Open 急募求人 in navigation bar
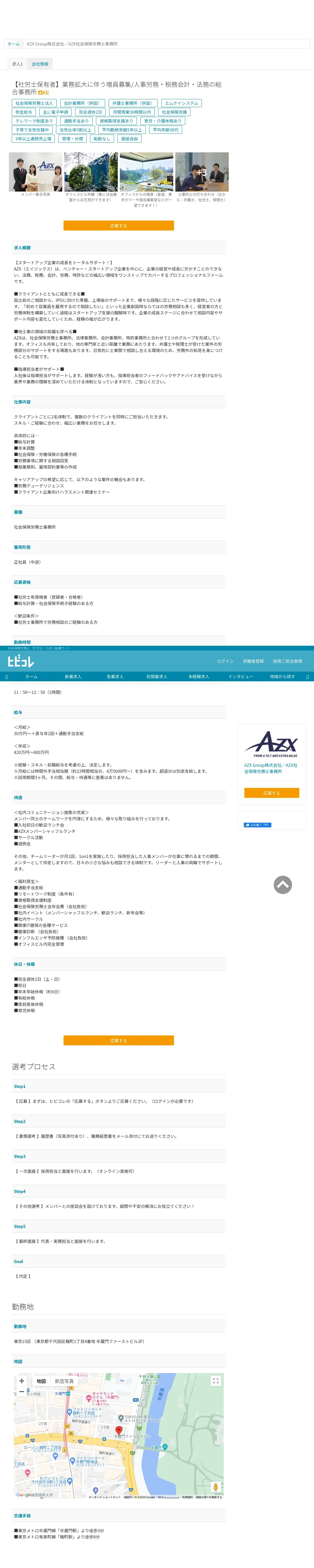Viewport: 314px width, 1568px height. tap(115, 676)
